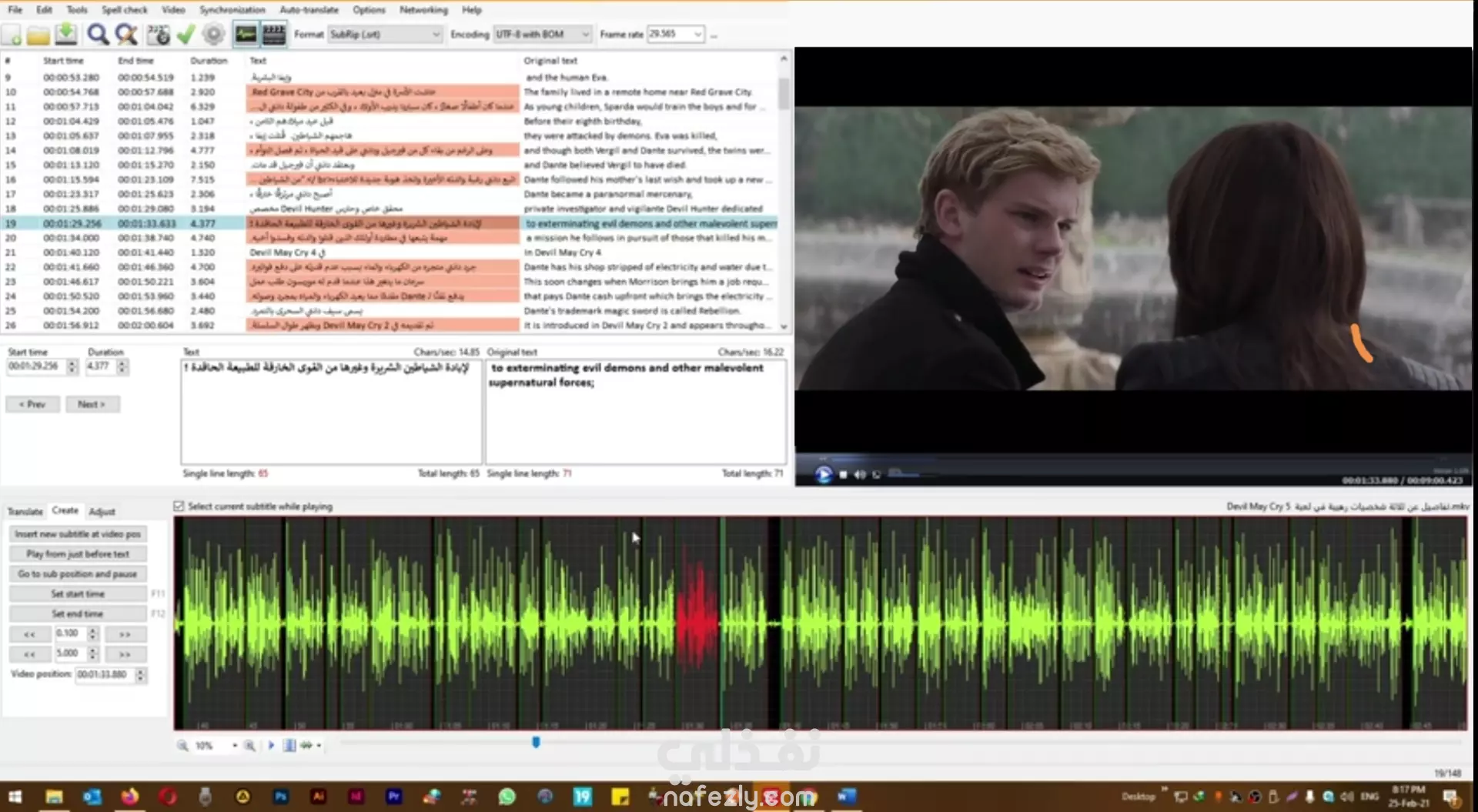Toggle center-on-position waveform icon
Screen dimensions: 1478x812
[x=289, y=746]
